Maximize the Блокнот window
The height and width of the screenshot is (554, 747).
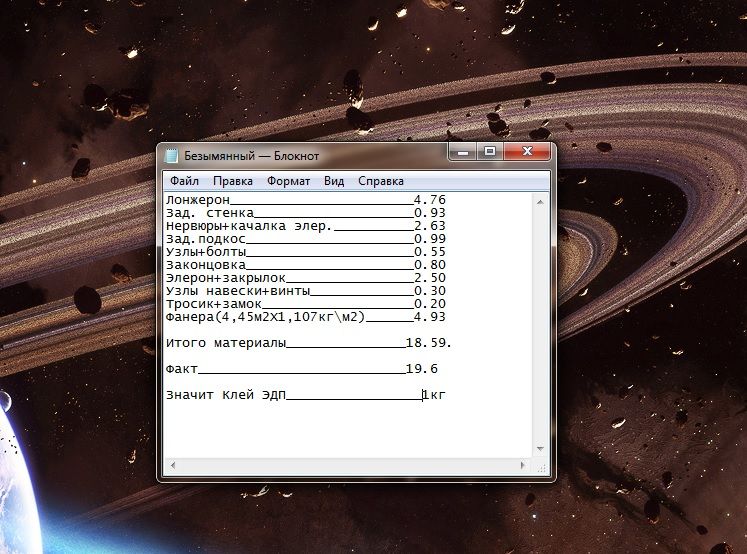[x=489, y=153]
